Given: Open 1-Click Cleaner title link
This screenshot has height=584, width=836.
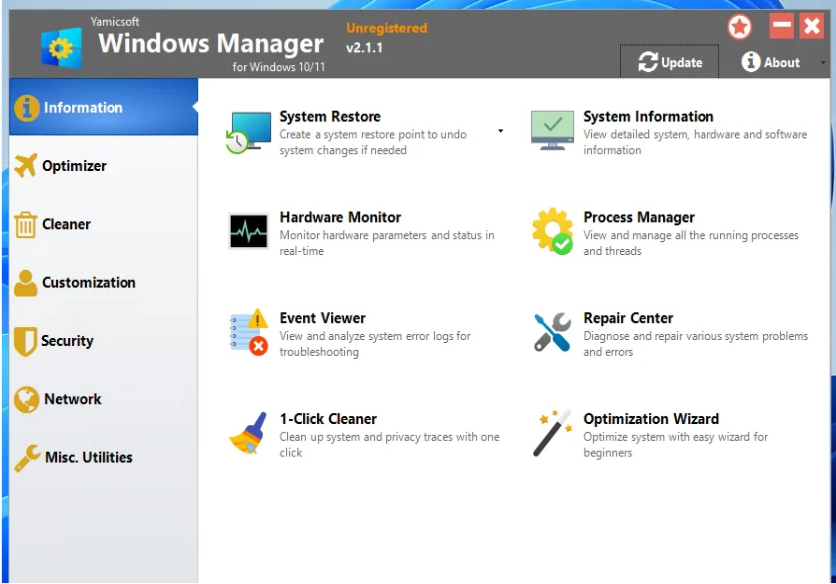Looking at the screenshot, I should tap(328, 419).
